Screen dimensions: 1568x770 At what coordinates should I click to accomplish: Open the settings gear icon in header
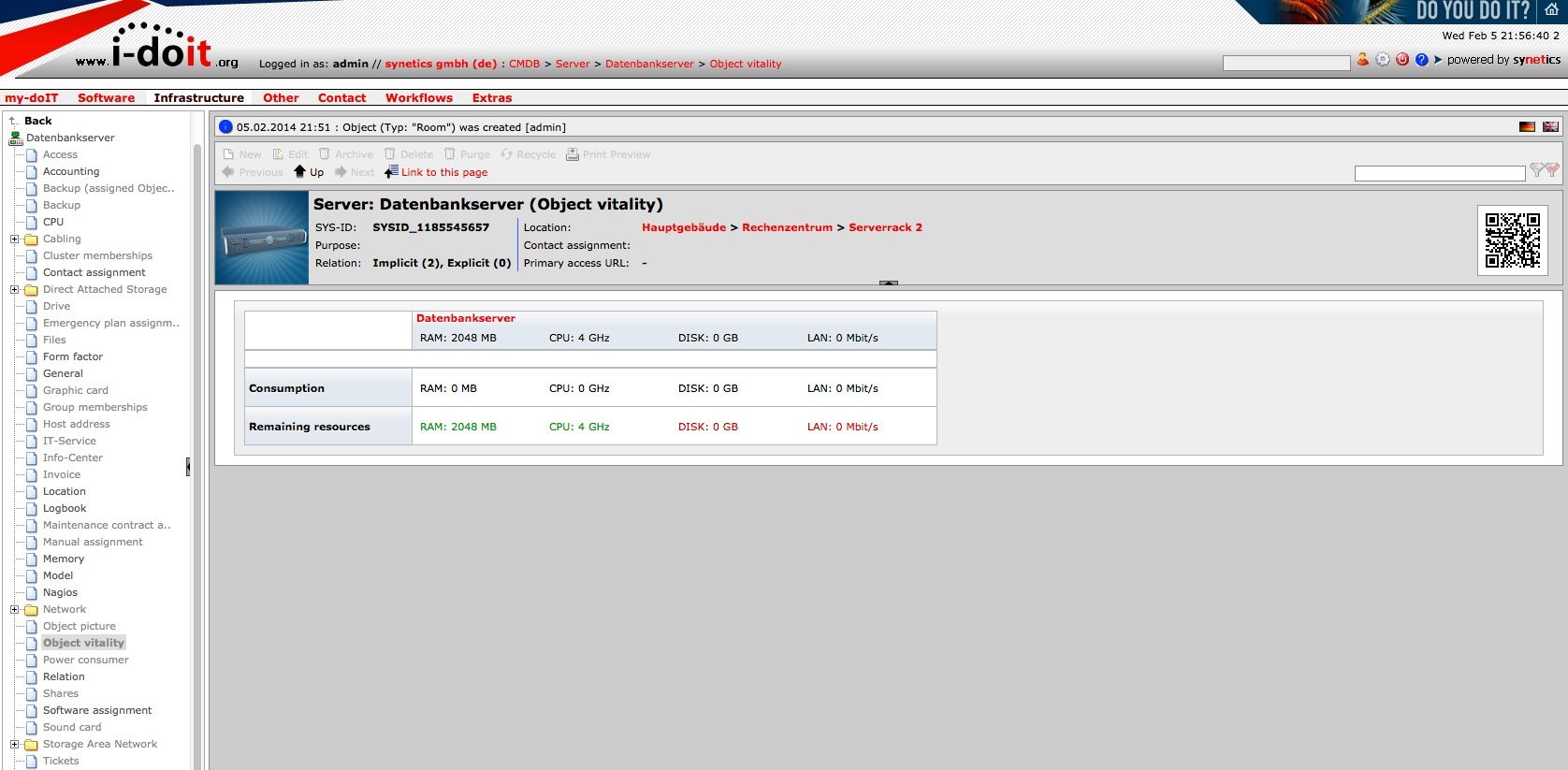coord(1383,59)
